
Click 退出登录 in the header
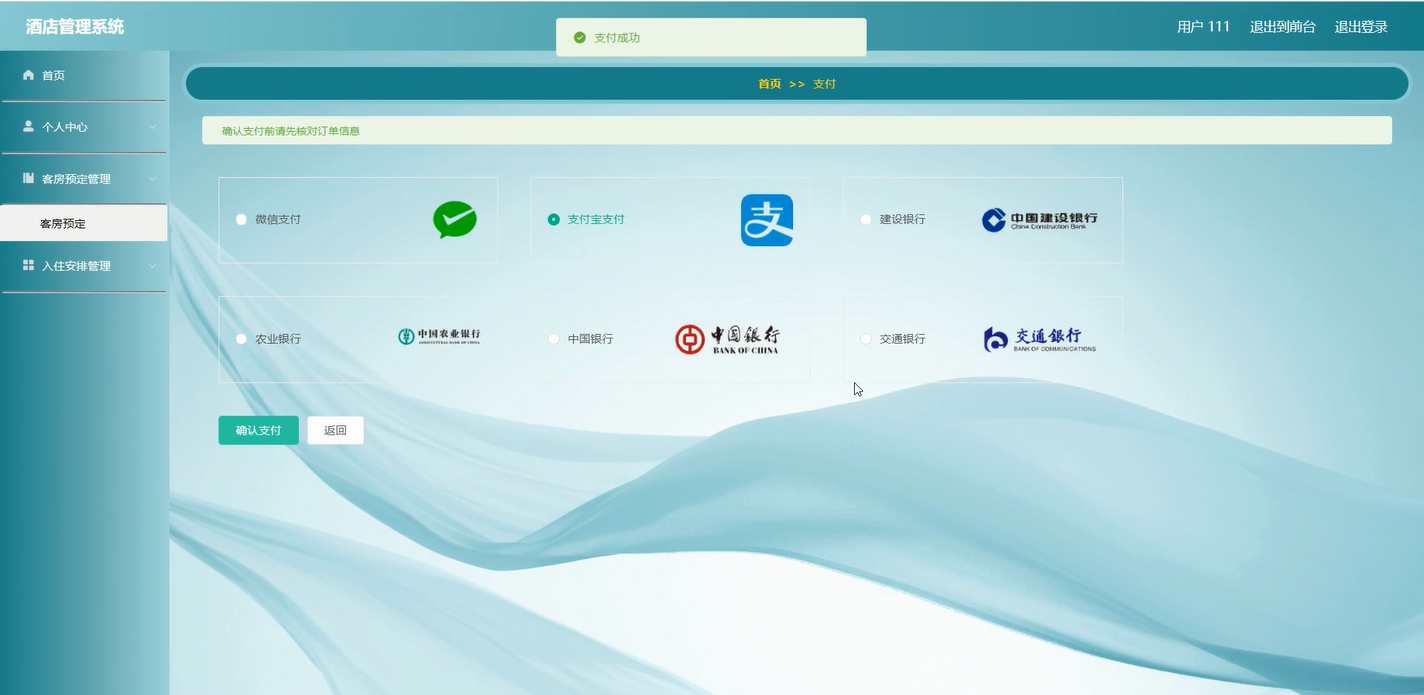(x=1361, y=27)
